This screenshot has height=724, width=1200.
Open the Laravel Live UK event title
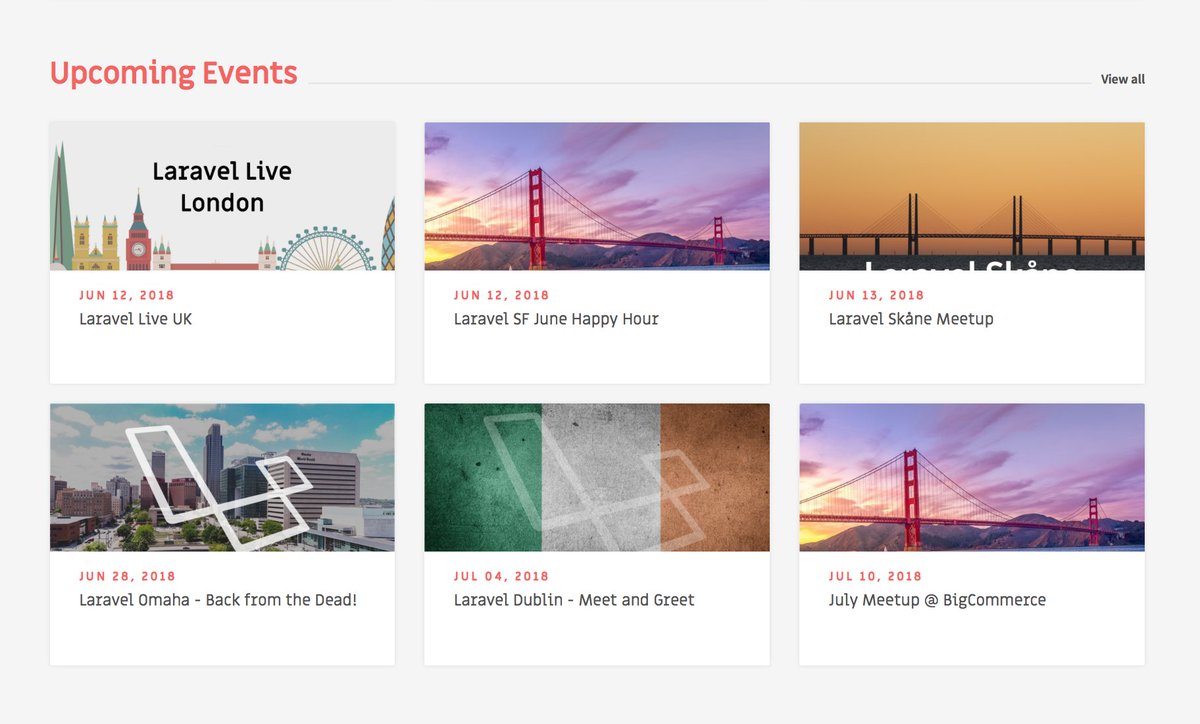(x=135, y=319)
